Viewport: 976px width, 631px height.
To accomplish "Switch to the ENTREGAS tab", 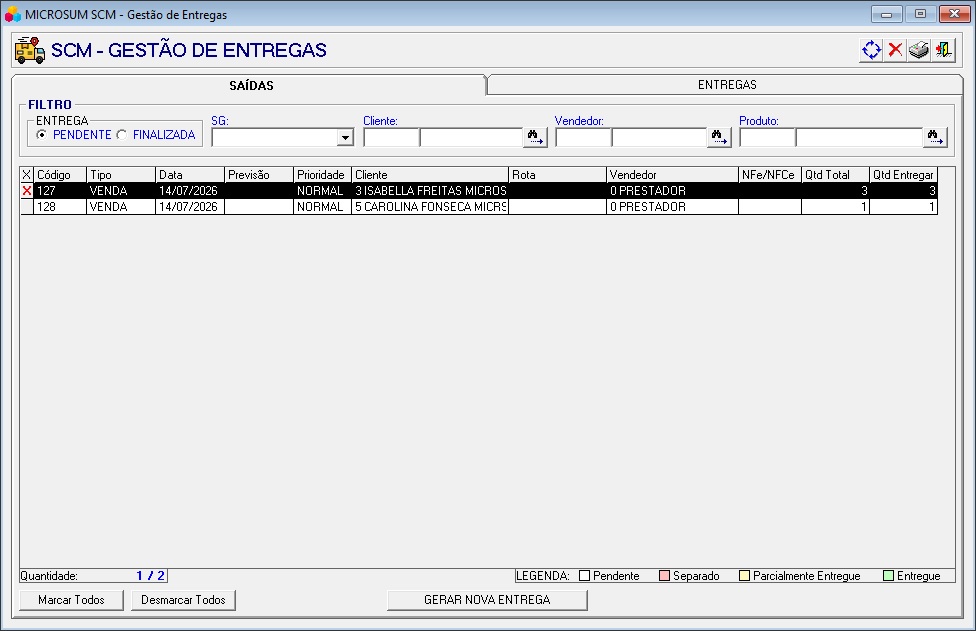I will [726, 85].
